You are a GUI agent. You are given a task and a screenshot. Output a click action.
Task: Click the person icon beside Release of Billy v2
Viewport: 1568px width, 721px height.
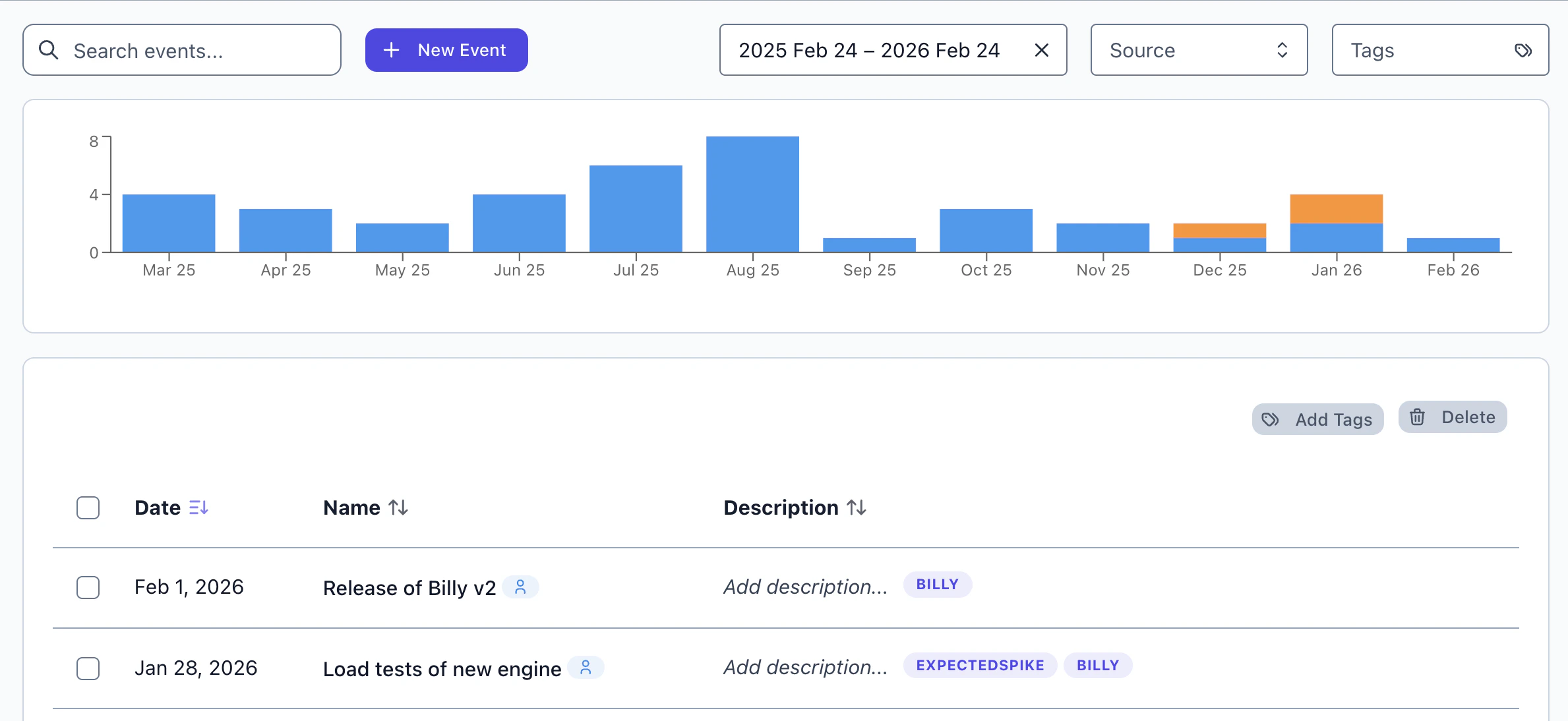coord(522,587)
